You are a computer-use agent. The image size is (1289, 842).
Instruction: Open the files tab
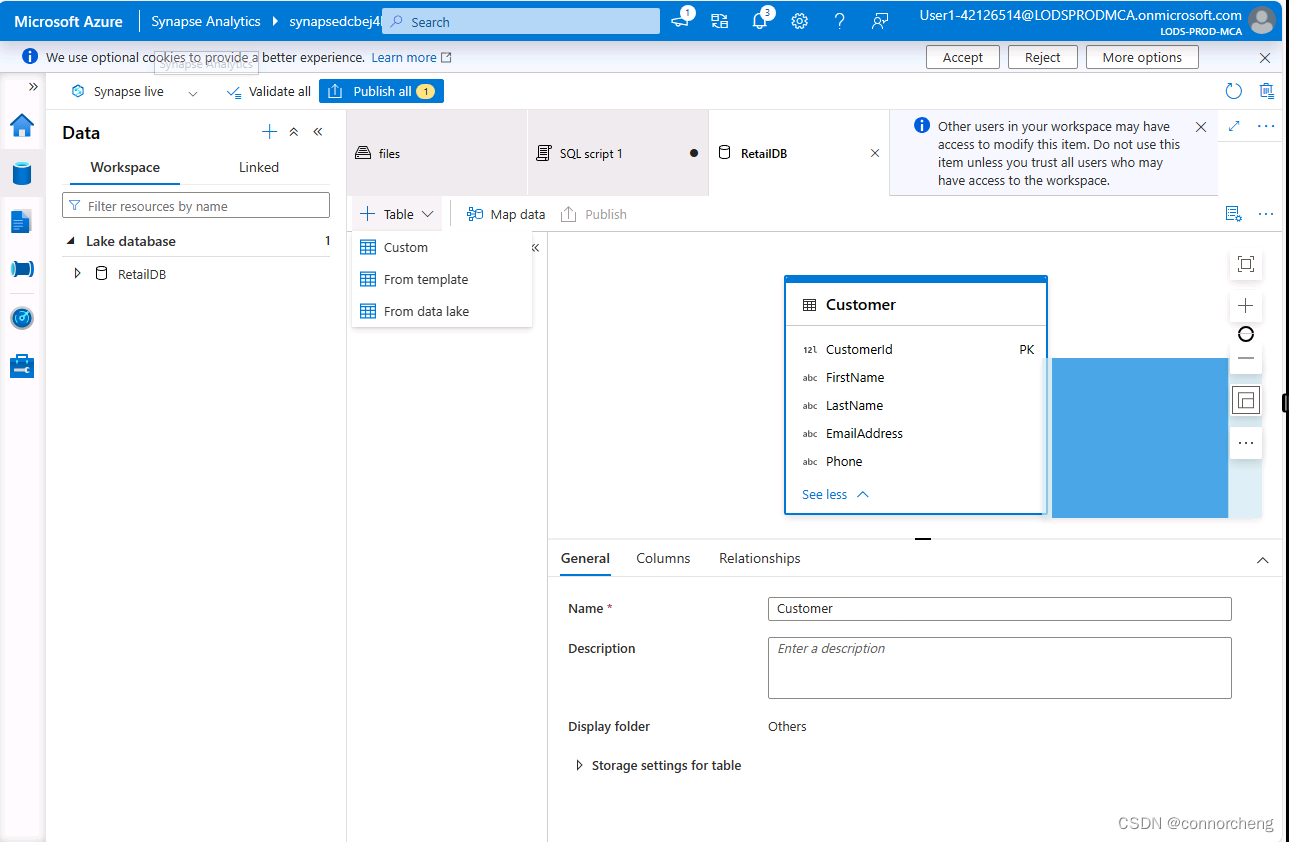pos(437,153)
